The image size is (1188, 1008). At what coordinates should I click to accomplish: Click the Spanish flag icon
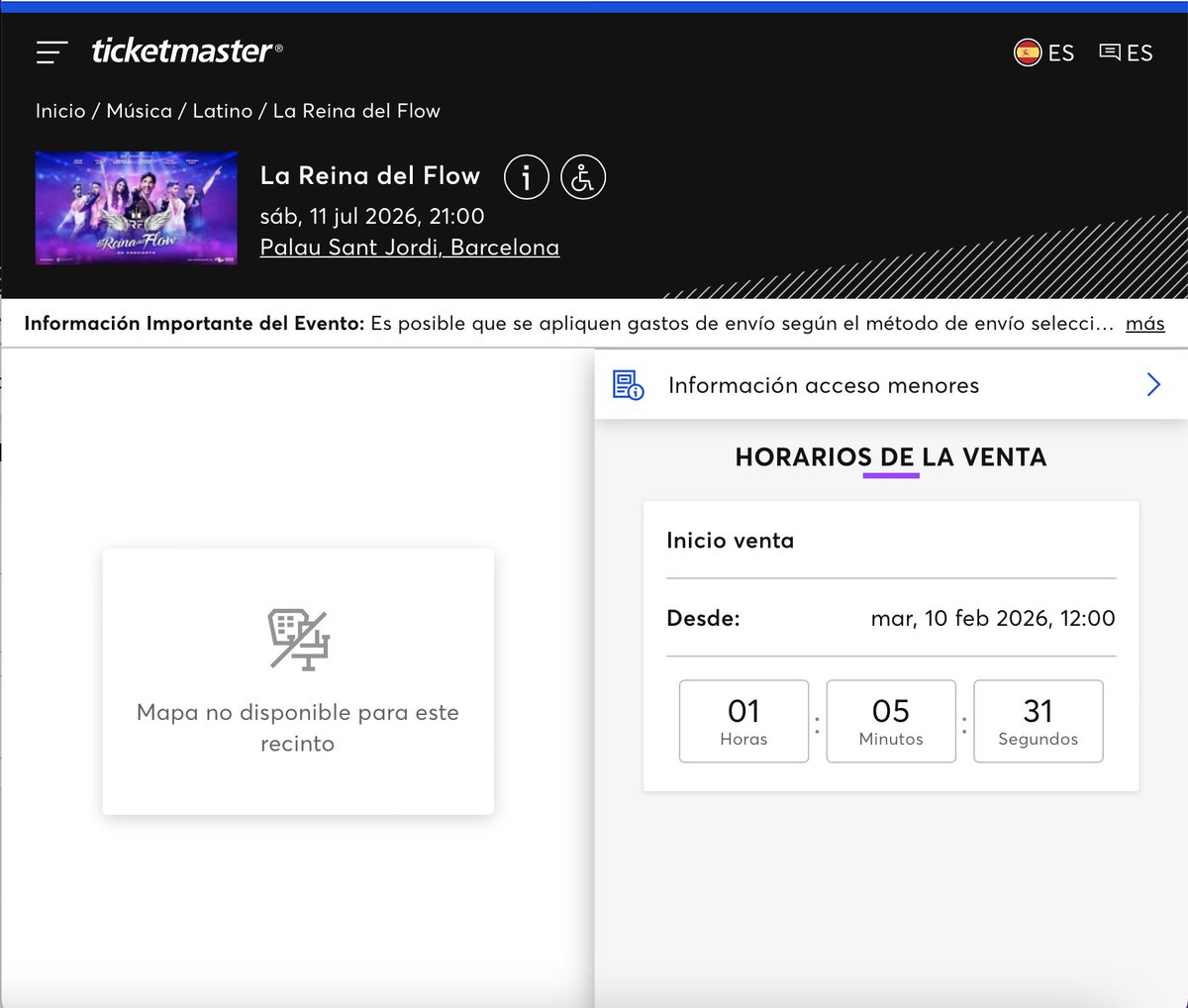point(1027,52)
